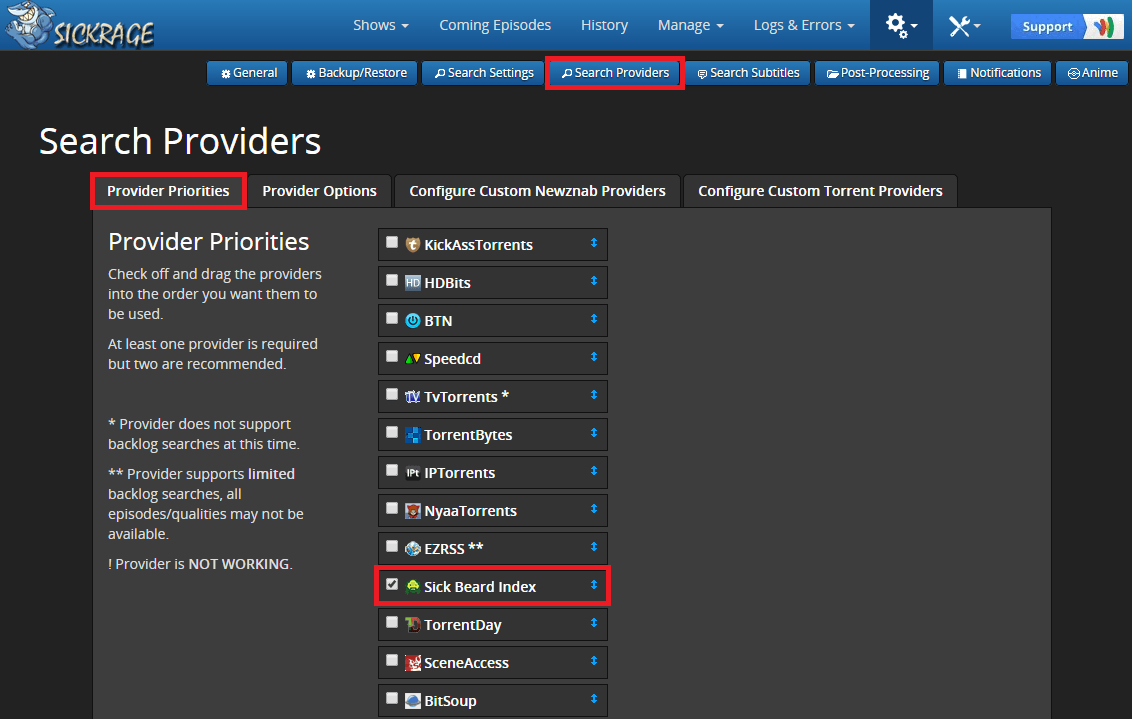The width and height of the screenshot is (1132, 719).
Task: Click the NyaaTorrents provider icon
Action: (x=412, y=511)
